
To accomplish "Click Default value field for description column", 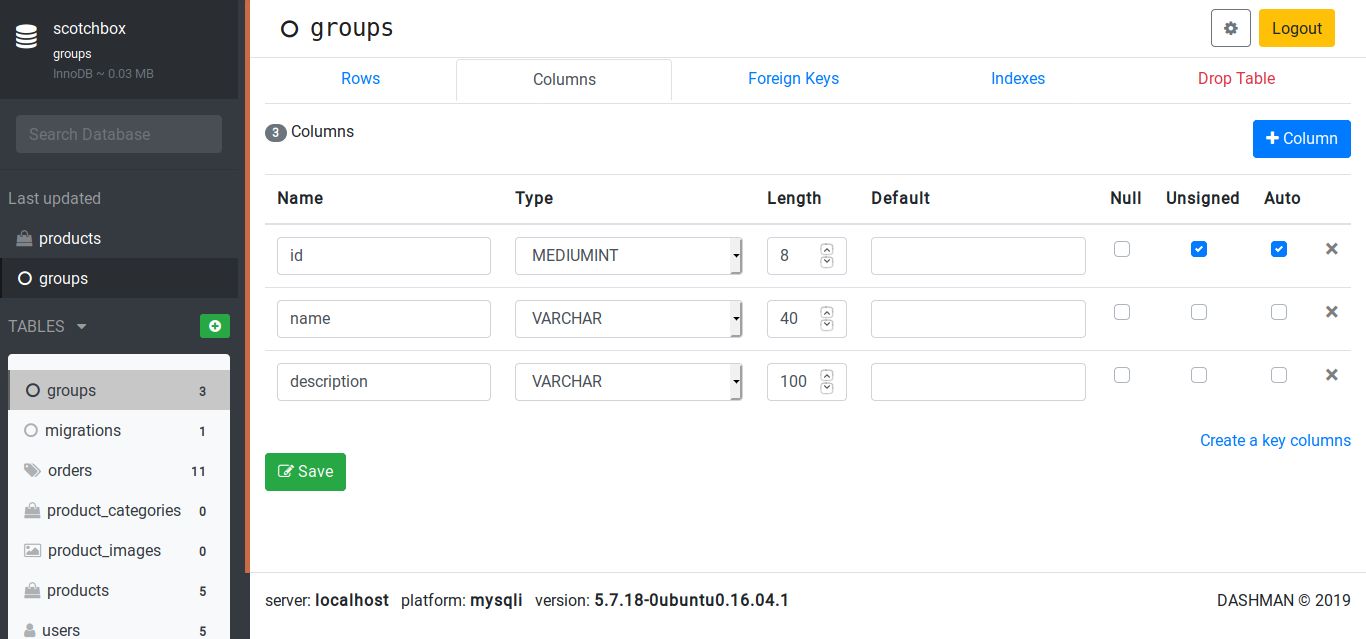I will pyautogui.click(x=978, y=382).
